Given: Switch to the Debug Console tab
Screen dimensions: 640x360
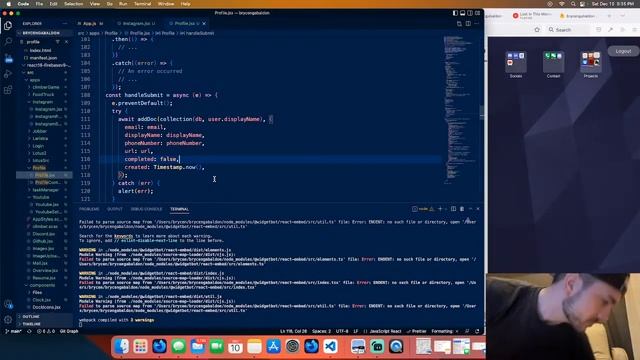Looking at the screenshot, I should (146, 209).
